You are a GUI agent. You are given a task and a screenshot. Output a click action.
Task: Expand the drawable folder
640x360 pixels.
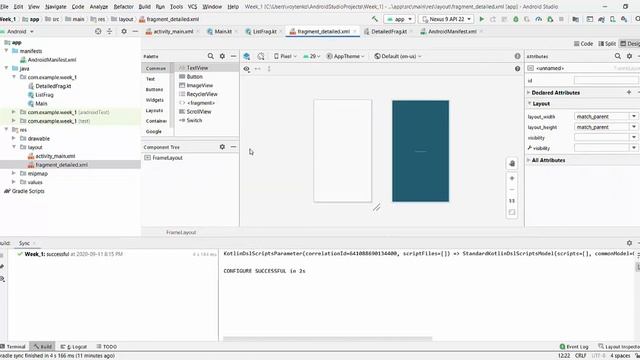click(x=13, y=138)
